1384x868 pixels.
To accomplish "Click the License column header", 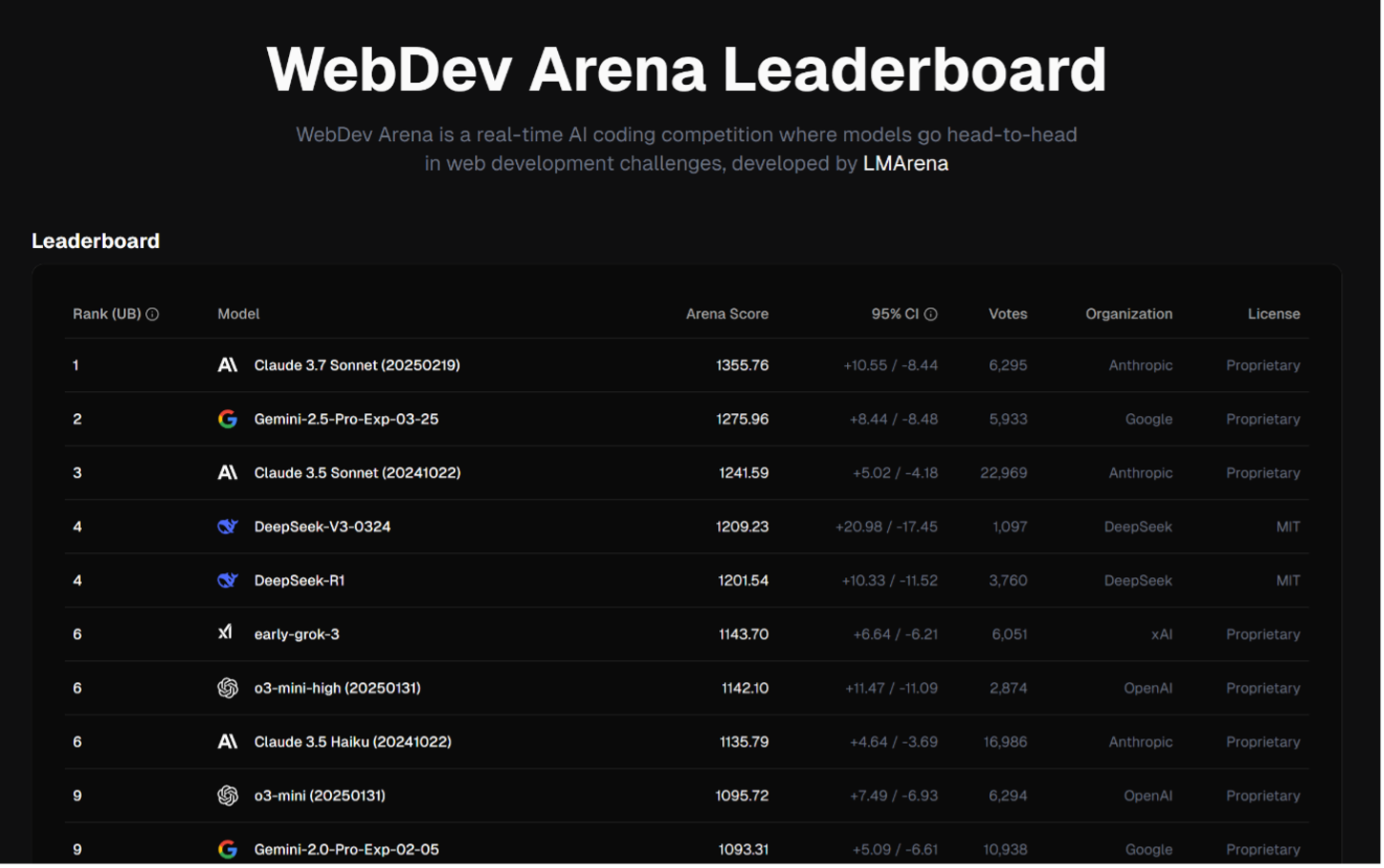I will coord(1276,315).
